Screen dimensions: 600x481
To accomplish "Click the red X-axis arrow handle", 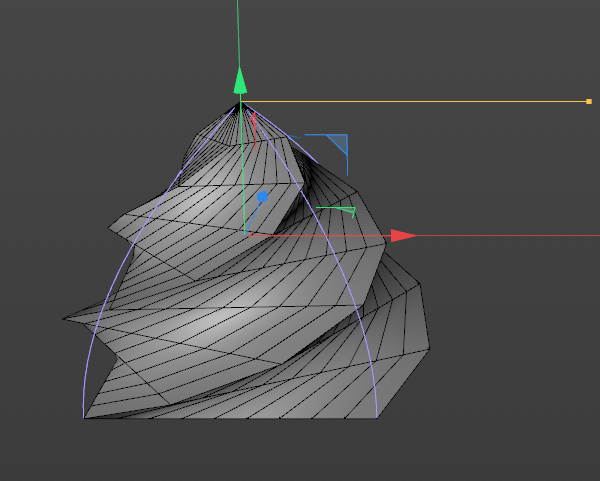I will 404,236.
